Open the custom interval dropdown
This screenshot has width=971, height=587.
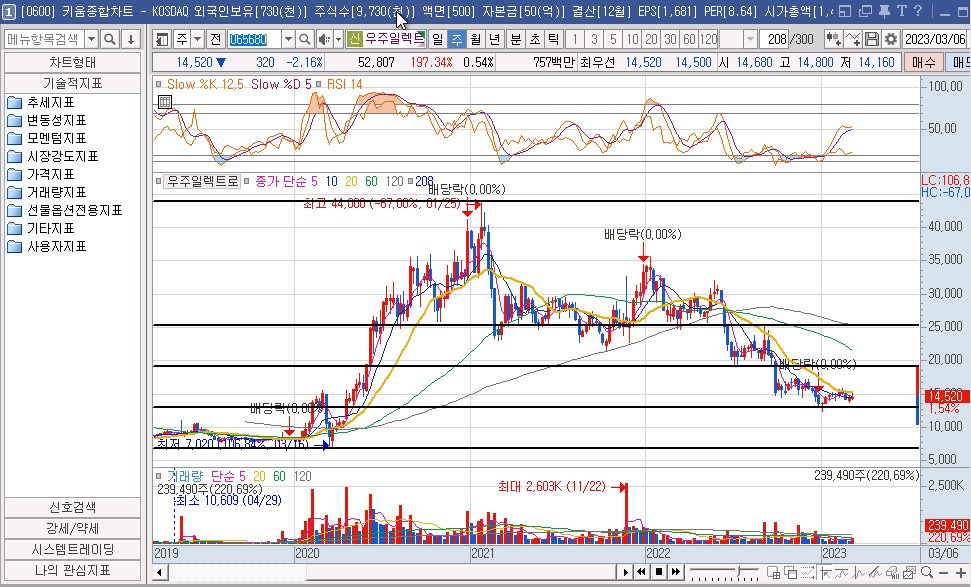750,40
